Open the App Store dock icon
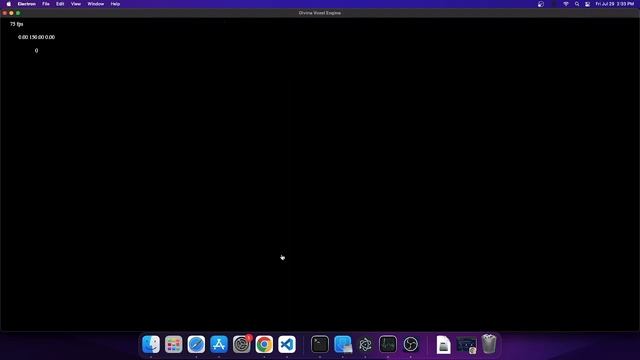 [x=219, y=344]
